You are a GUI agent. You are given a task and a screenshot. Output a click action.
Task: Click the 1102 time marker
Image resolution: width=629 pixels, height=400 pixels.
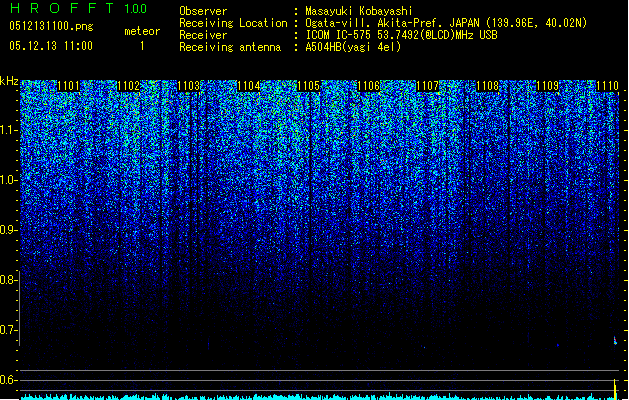(x=128, y=86)
